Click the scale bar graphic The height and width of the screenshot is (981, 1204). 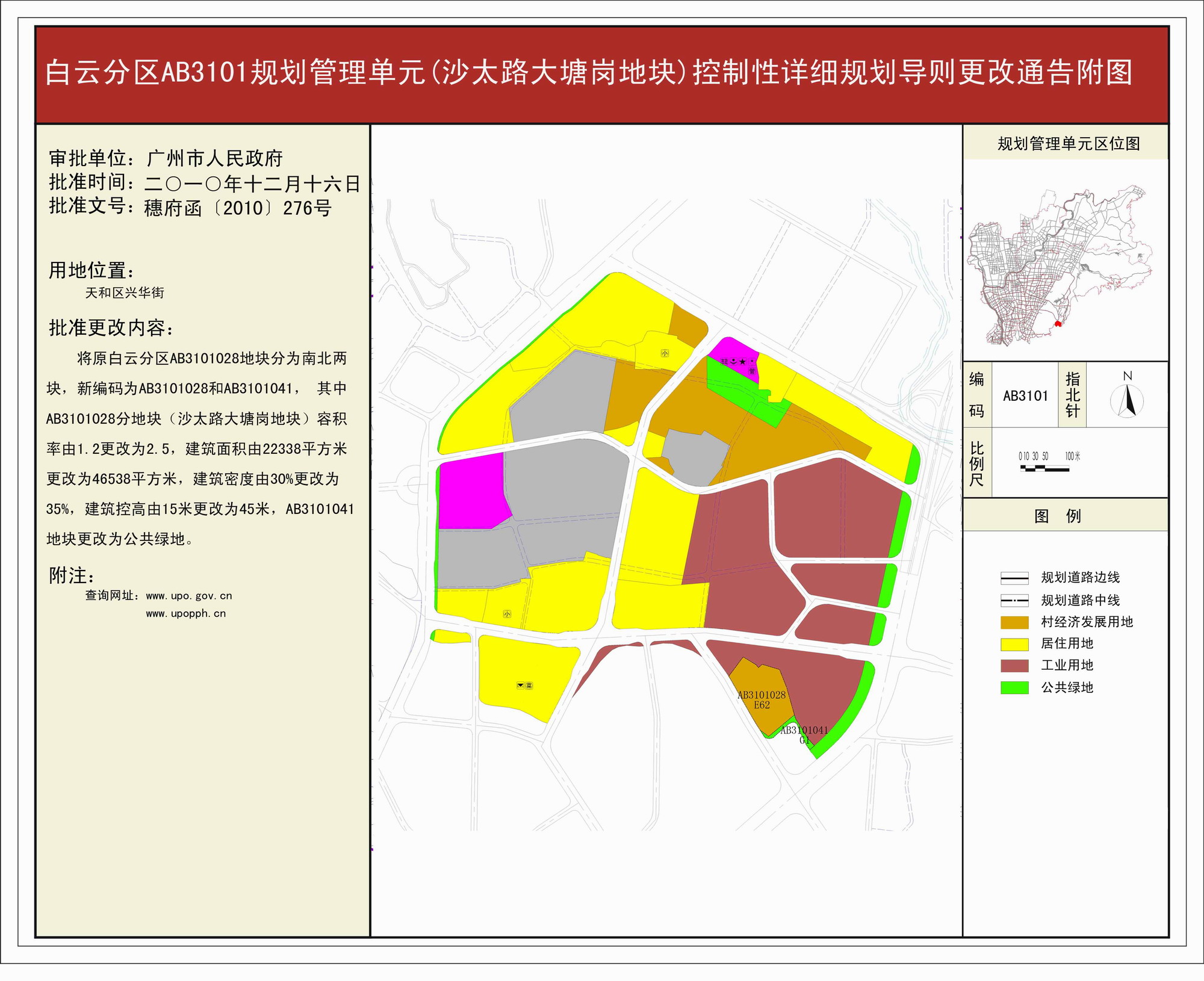1044,468
